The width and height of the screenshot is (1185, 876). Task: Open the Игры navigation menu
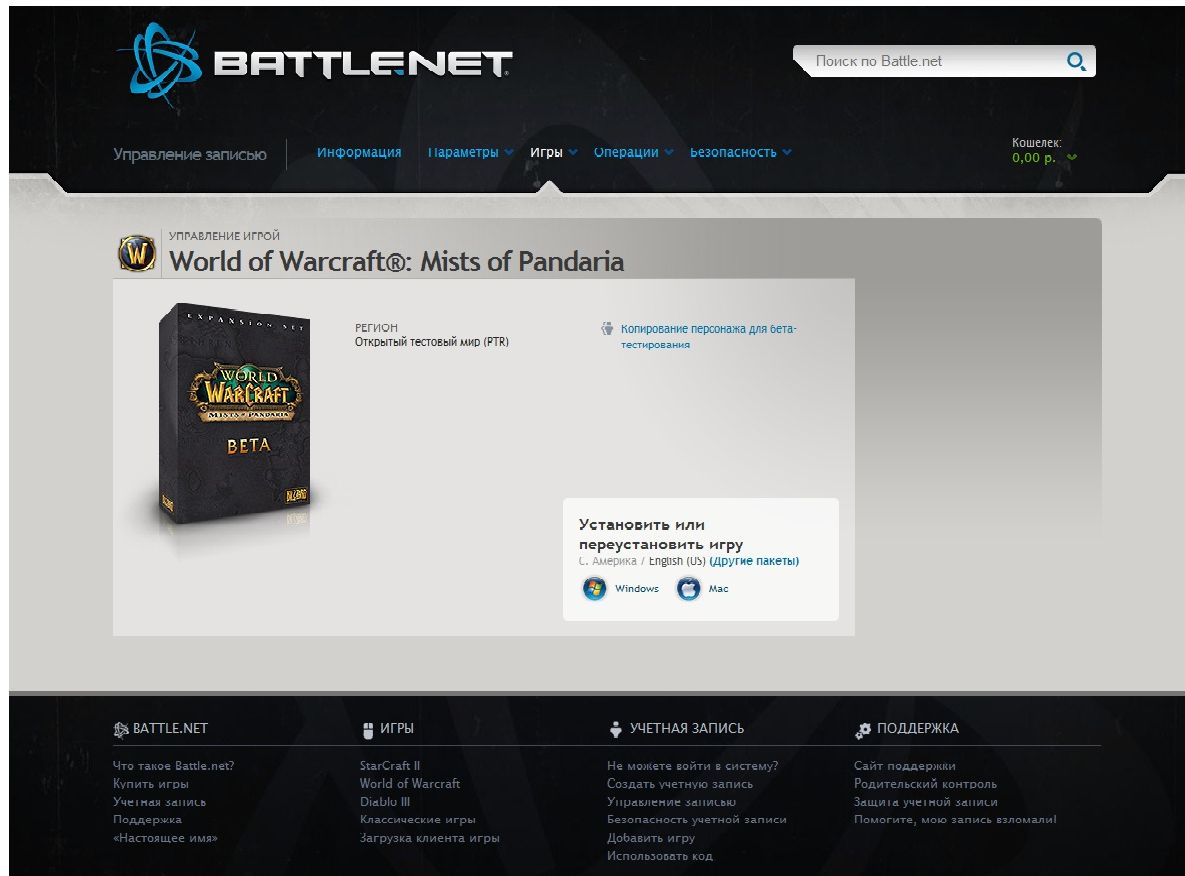pos(553,153)
